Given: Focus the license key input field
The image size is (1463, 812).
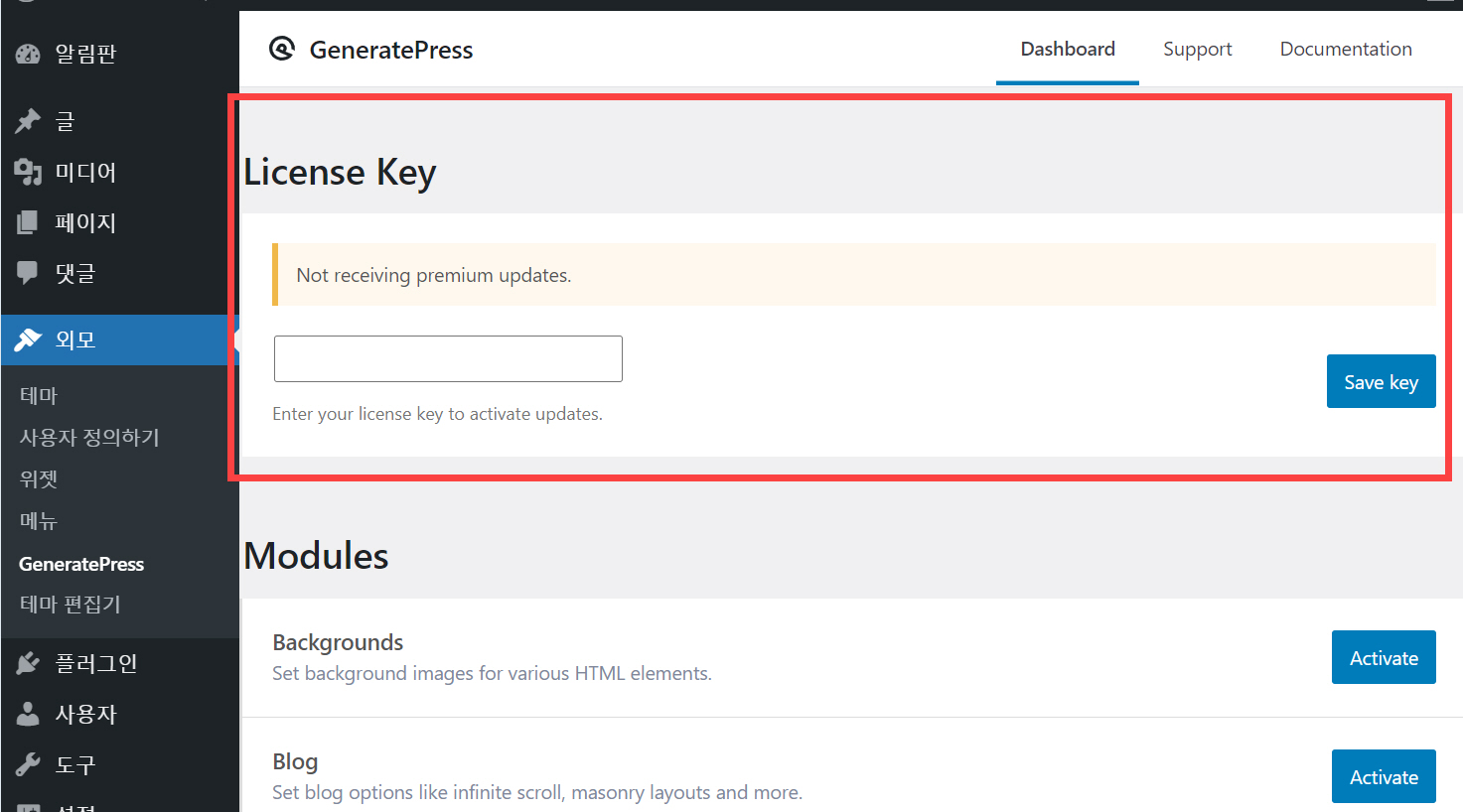Looking at the screenshot, I should tap(448, 358).
